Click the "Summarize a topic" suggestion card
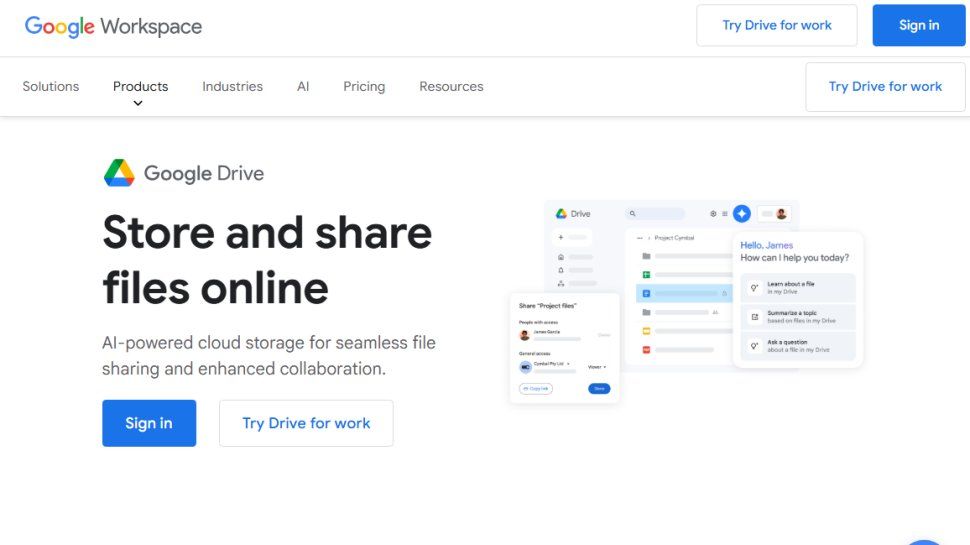This screenshot has width=970, height=545. (797, 317)
